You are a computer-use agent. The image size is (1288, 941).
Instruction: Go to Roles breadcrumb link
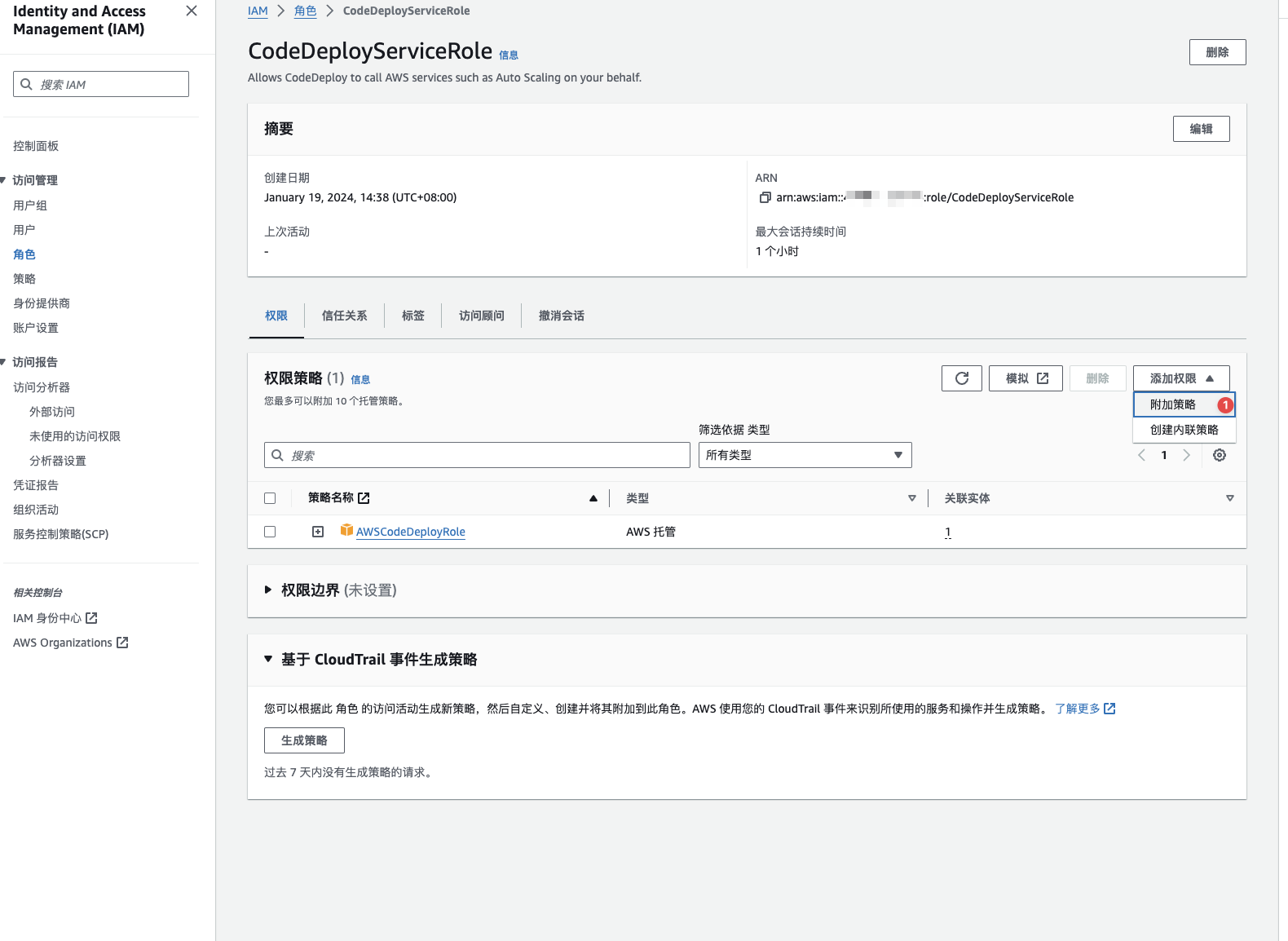click(305, 11)
